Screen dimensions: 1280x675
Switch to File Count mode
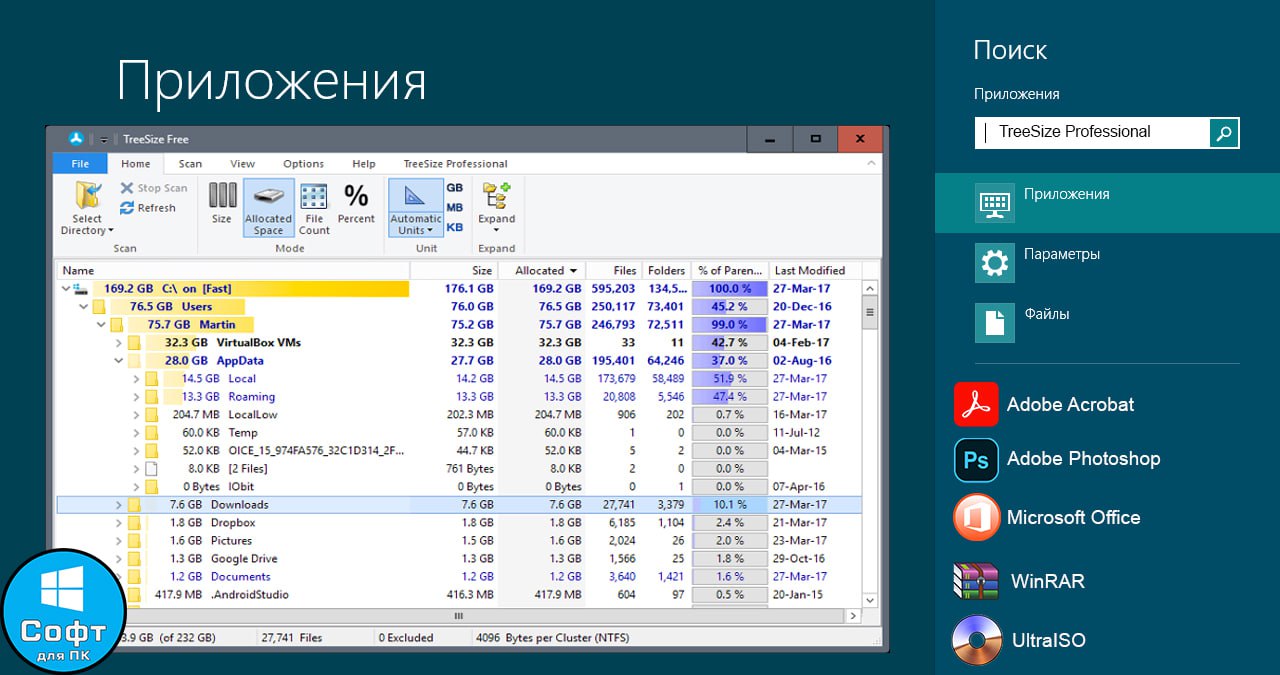tap(314, 208)
